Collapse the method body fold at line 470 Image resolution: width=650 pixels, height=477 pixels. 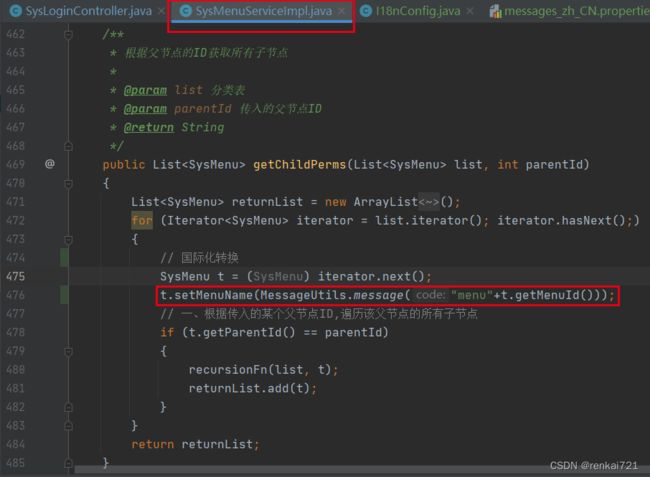(68, 184)
